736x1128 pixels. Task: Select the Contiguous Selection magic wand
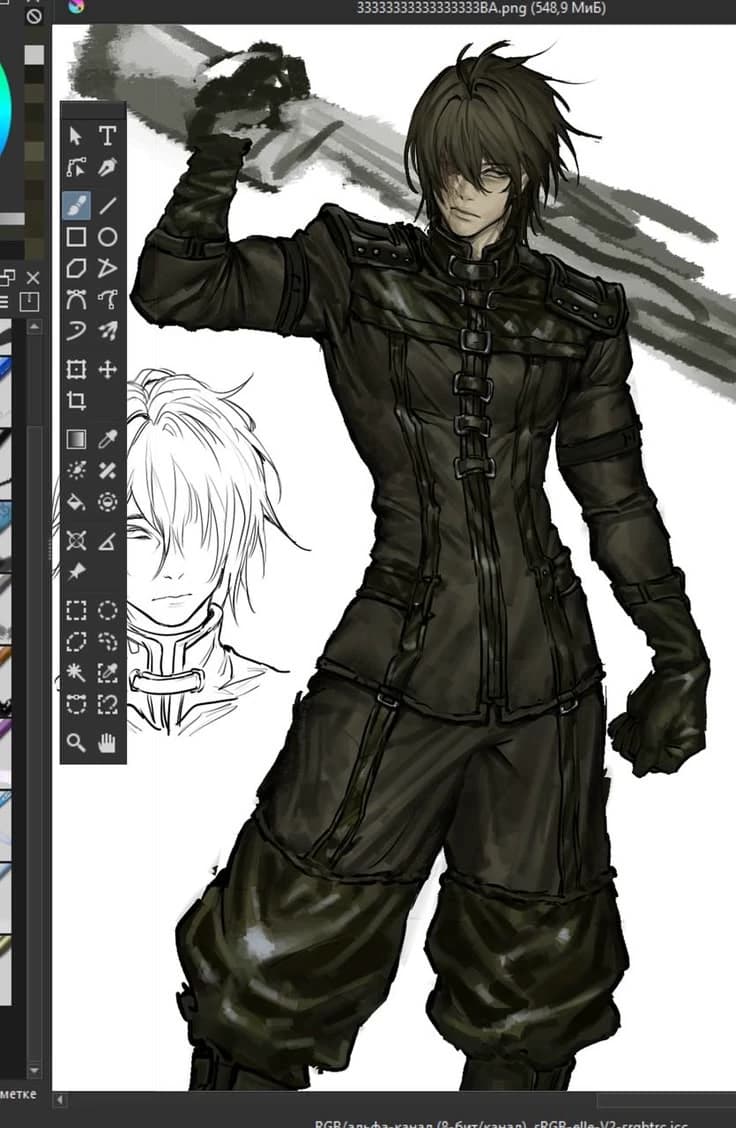pyautogui.click(x=76, y=673)
